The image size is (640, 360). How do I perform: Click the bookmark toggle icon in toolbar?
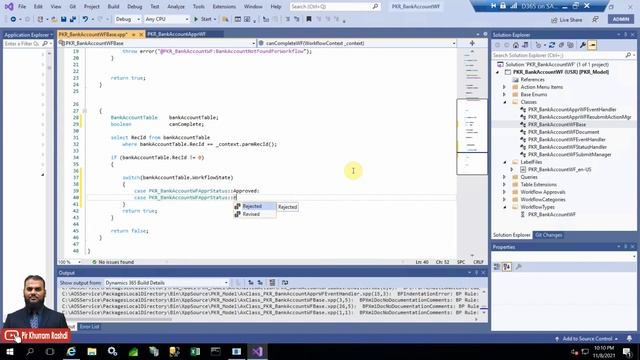pos(309,19)
